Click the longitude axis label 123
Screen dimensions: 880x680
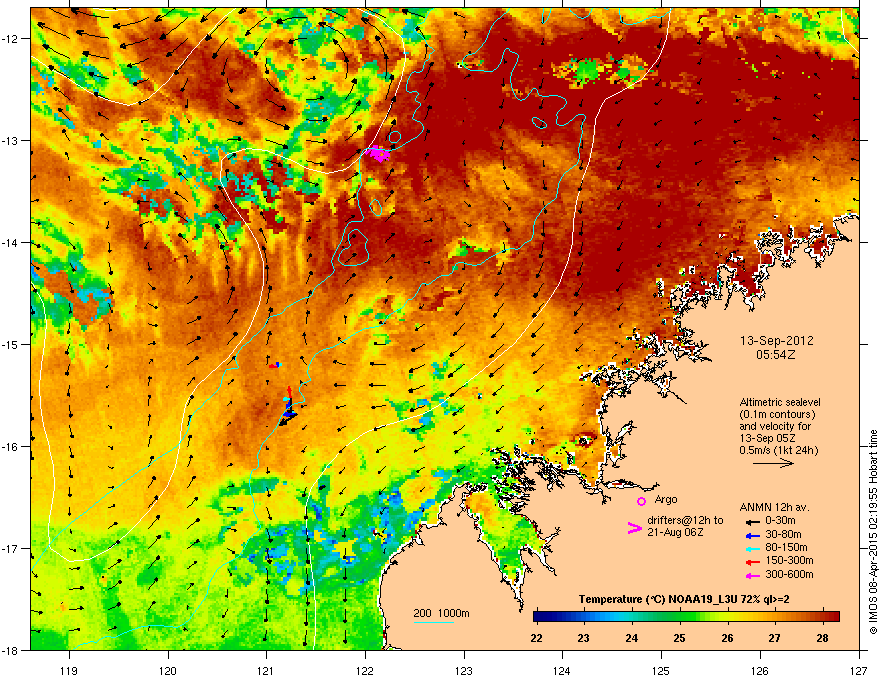coord(464,670)
